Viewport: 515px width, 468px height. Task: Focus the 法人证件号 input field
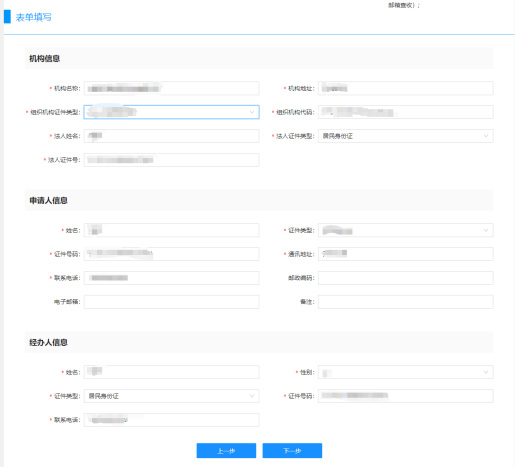coord(171,160)
